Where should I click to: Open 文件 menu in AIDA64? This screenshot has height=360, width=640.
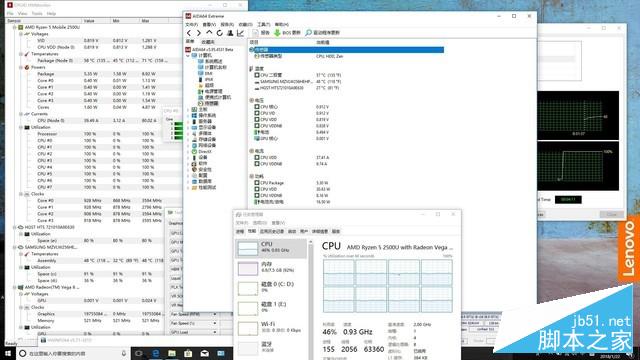pyautogui.click(x=191, y=24)
